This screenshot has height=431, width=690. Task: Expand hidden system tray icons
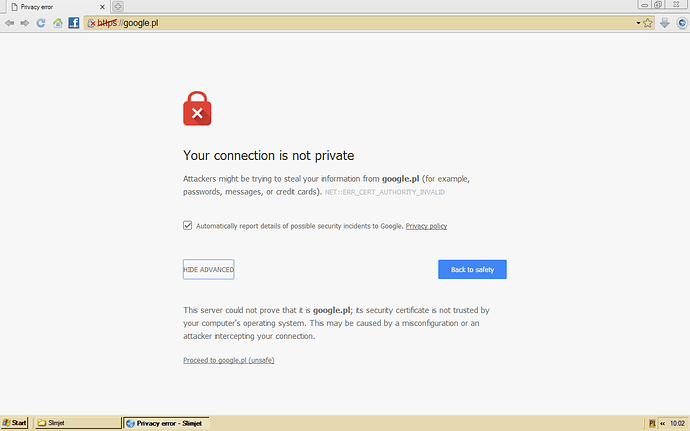(662, 423)
